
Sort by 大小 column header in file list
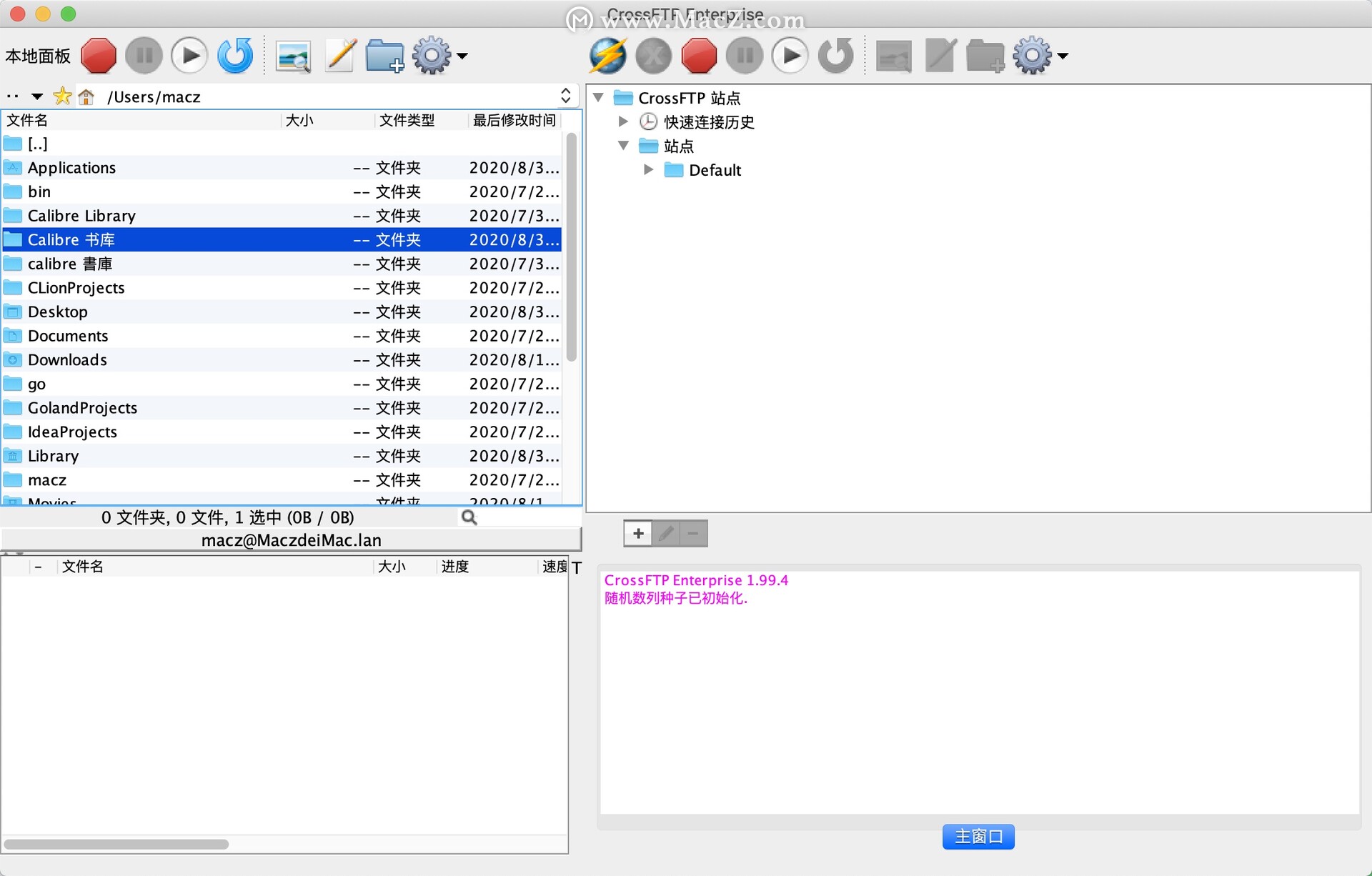327,120
